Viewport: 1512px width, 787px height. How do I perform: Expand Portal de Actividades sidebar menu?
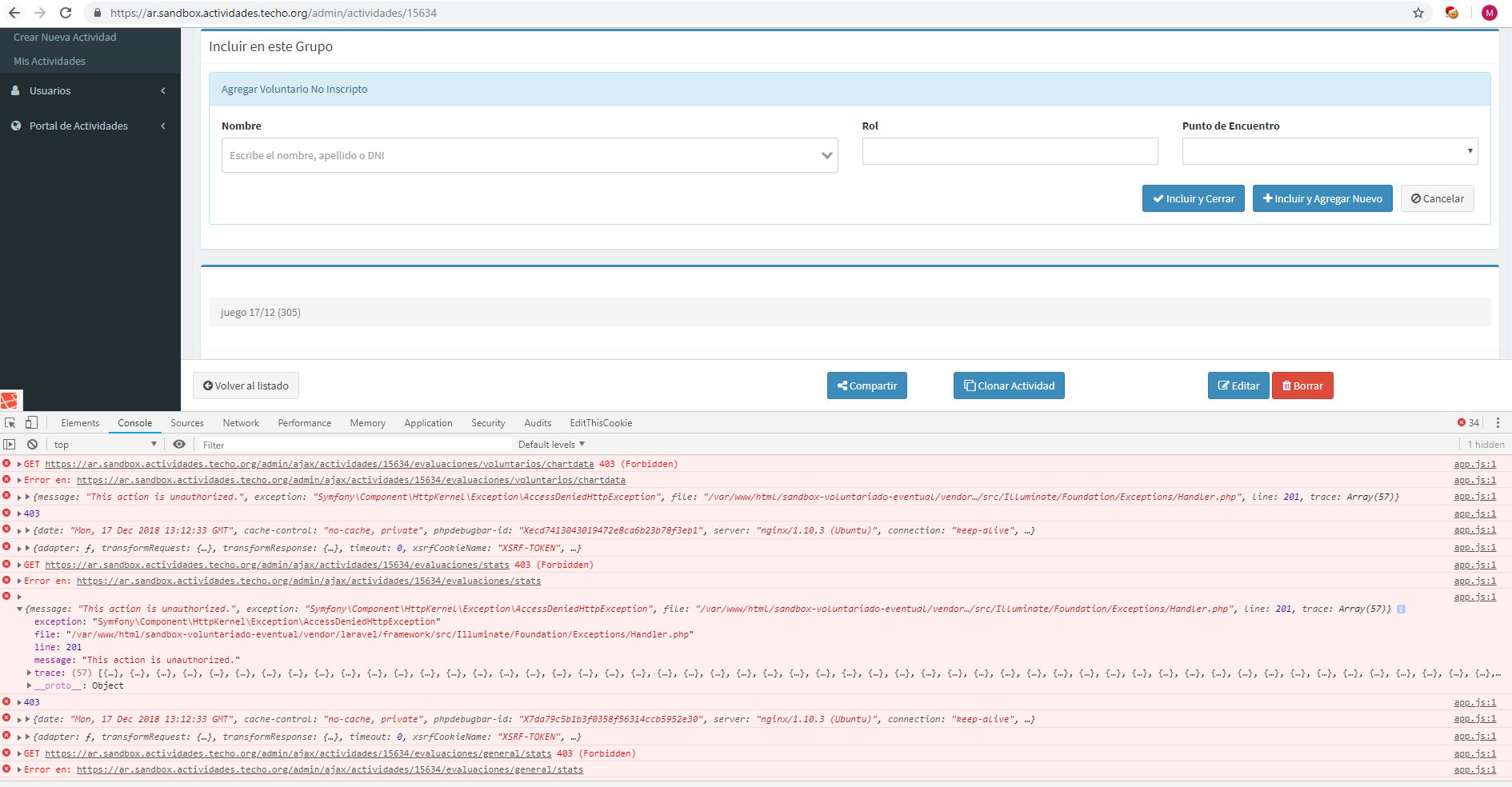[90, 126]
